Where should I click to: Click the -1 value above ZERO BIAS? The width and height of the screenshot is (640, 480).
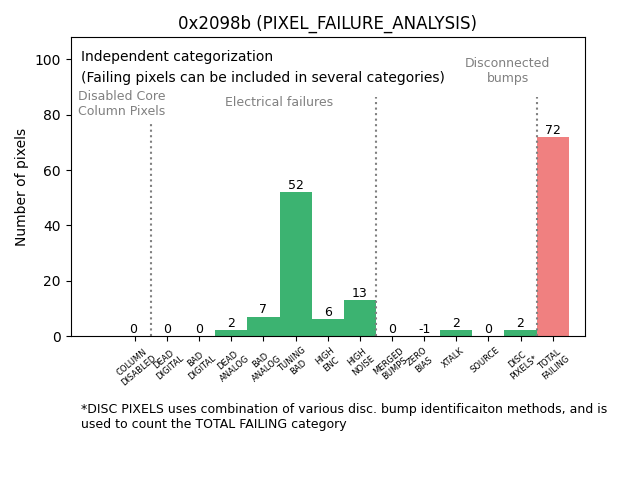pyautogui.click(x=424, y=329)
